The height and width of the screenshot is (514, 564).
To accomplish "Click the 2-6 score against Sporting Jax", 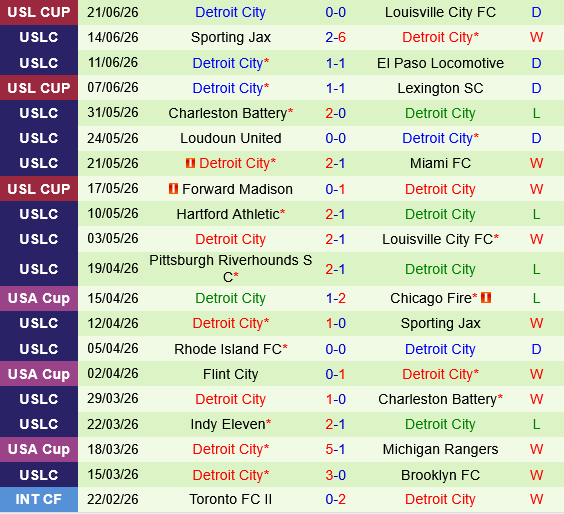I will tap(335, 37).
